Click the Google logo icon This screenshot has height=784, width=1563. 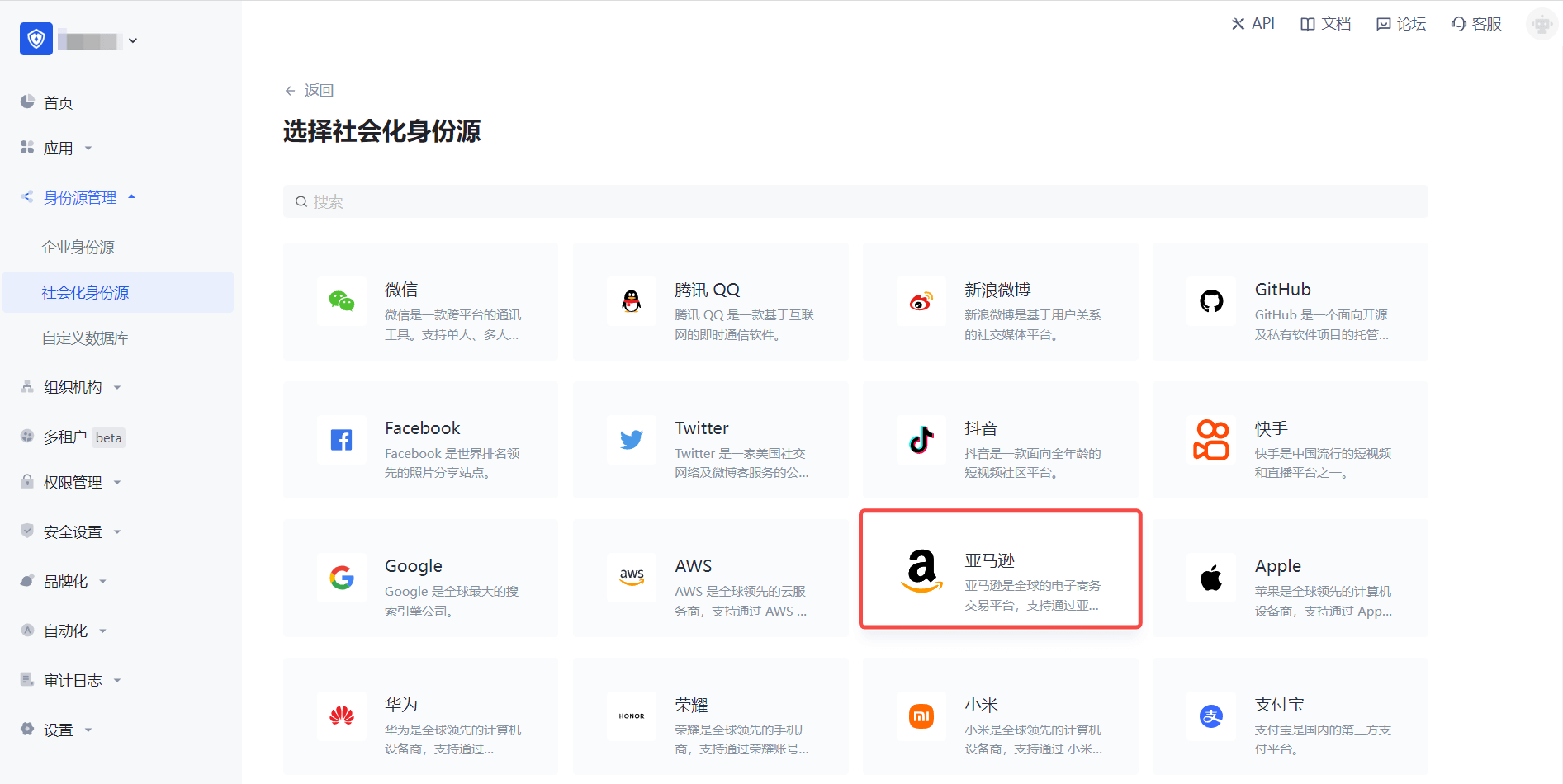(341, 578)
